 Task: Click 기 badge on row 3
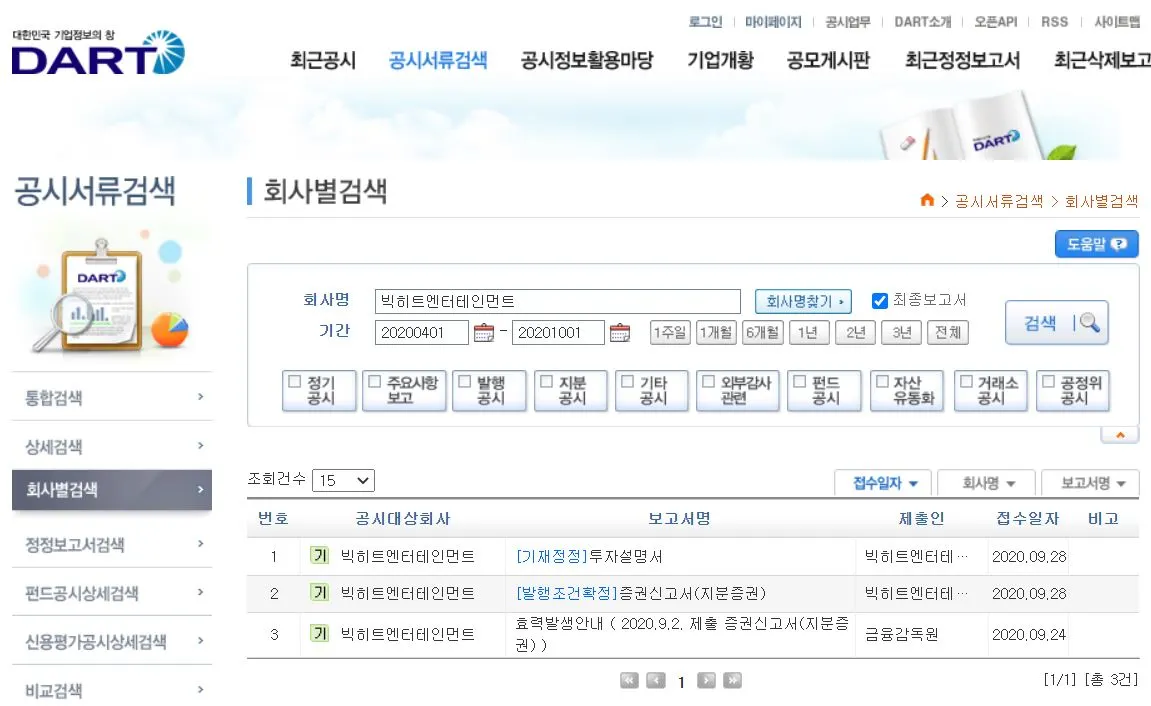(x=319, y=633)
